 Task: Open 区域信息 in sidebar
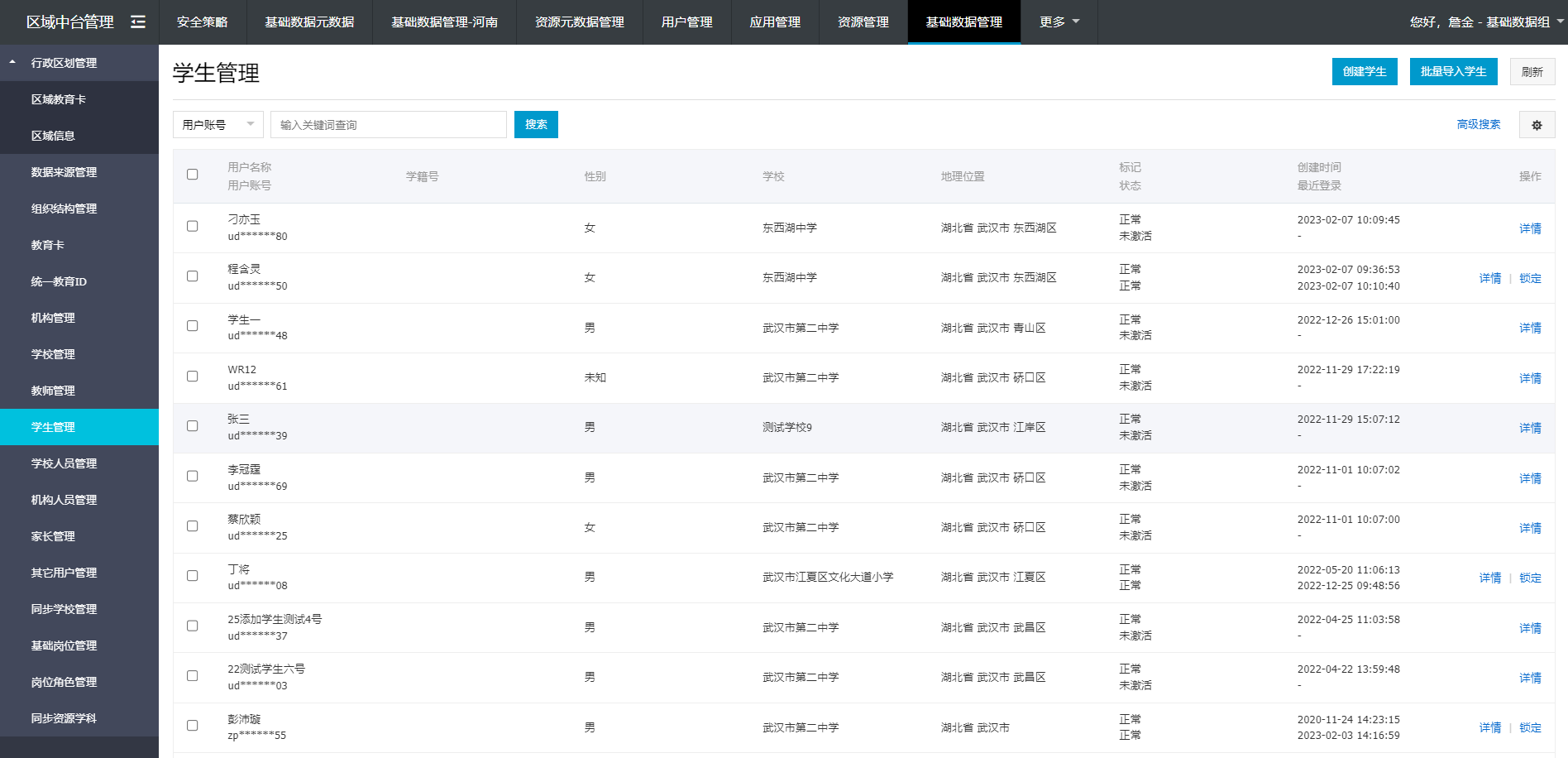[x=79, y=136]
